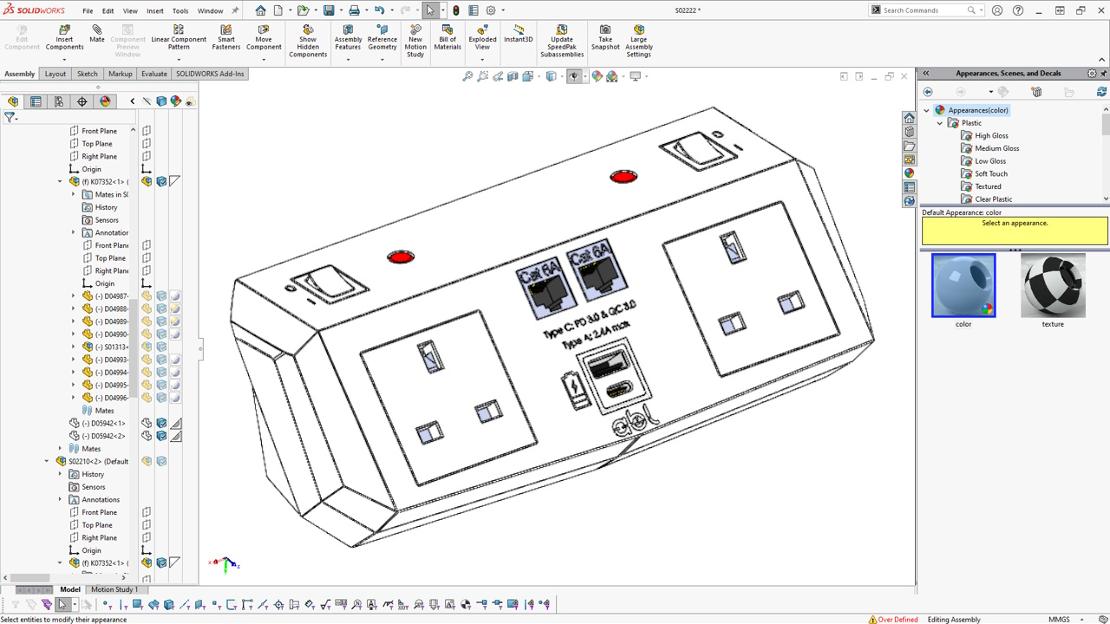Screen dimensions: 1110x624
Task: Toggle Front Plane visibility at the top of the tree
Action: coord(147,131)
